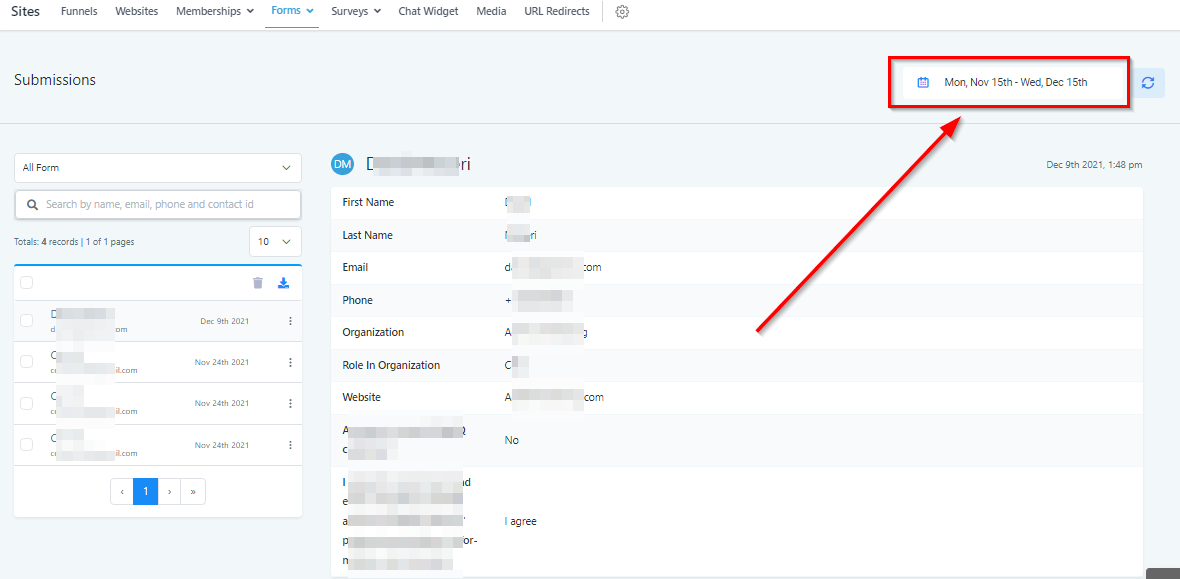This screenshot has height=579, width=1180.
Task: Open the page size dropdown showing 10
Action: [x=275, y=242]
